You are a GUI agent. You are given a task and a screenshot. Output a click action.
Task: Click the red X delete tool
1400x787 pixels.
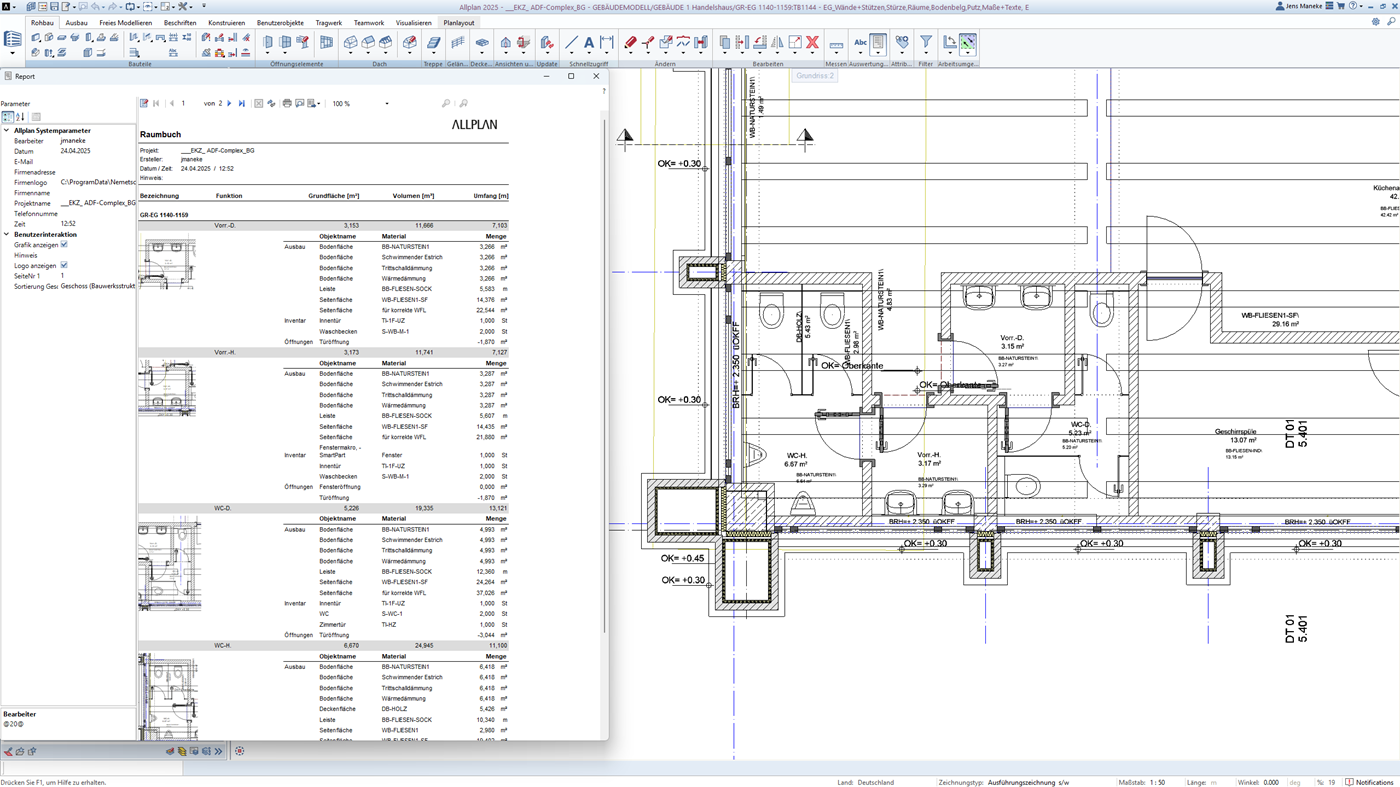click(812, 43)
